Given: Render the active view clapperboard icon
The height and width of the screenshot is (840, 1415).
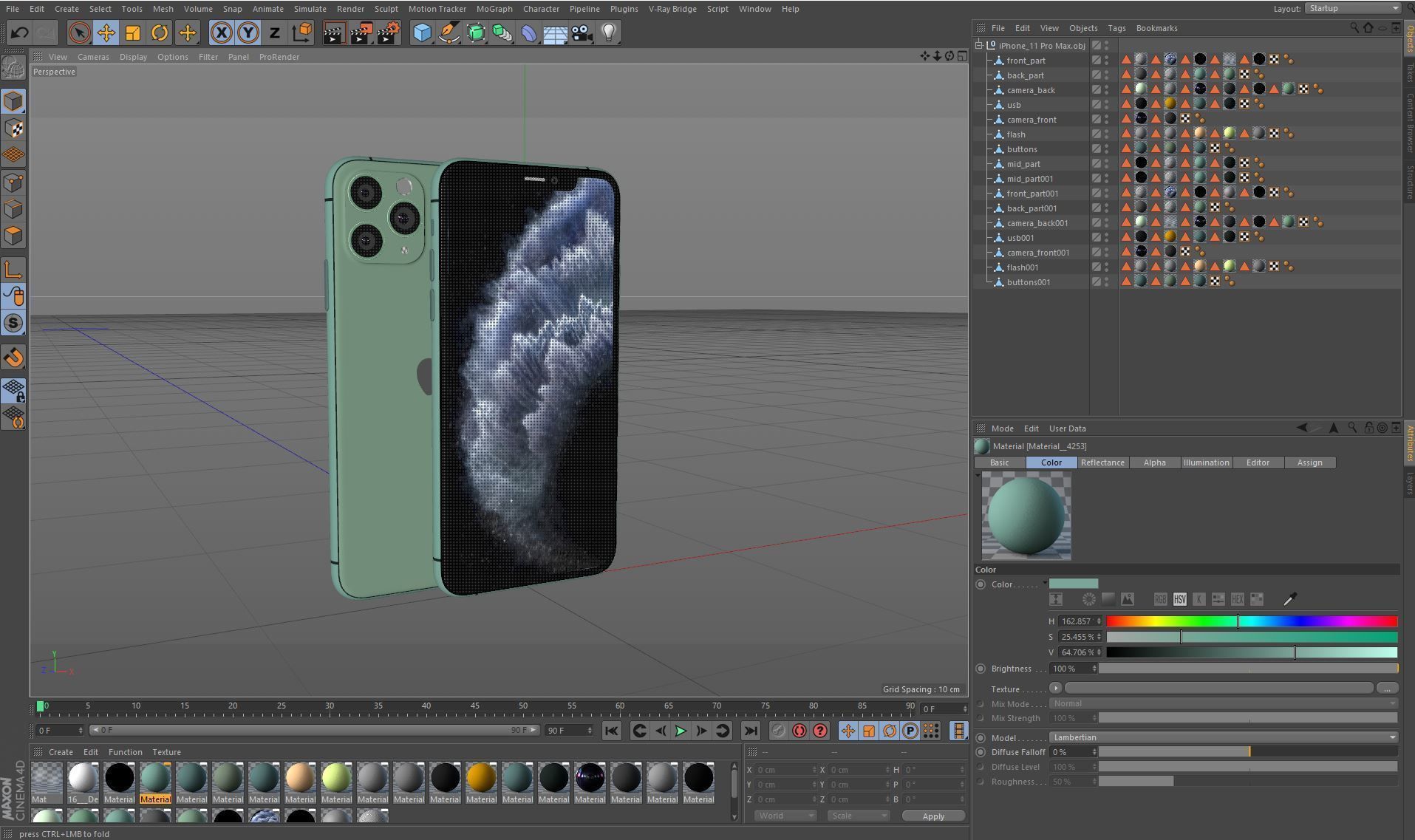Looking at the screenshot, I should click(x=334, y=33).
